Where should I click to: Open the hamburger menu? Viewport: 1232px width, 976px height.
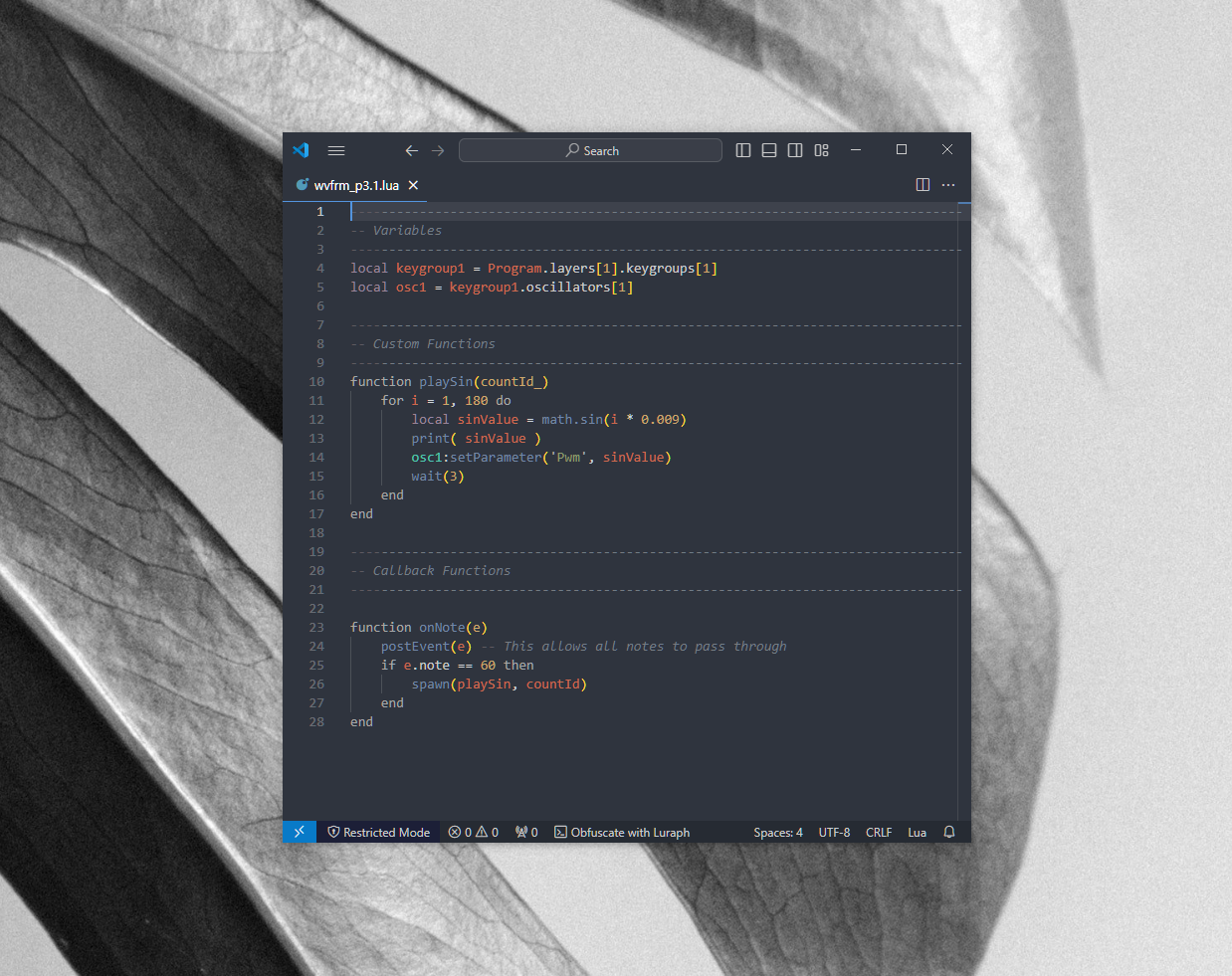335,150
